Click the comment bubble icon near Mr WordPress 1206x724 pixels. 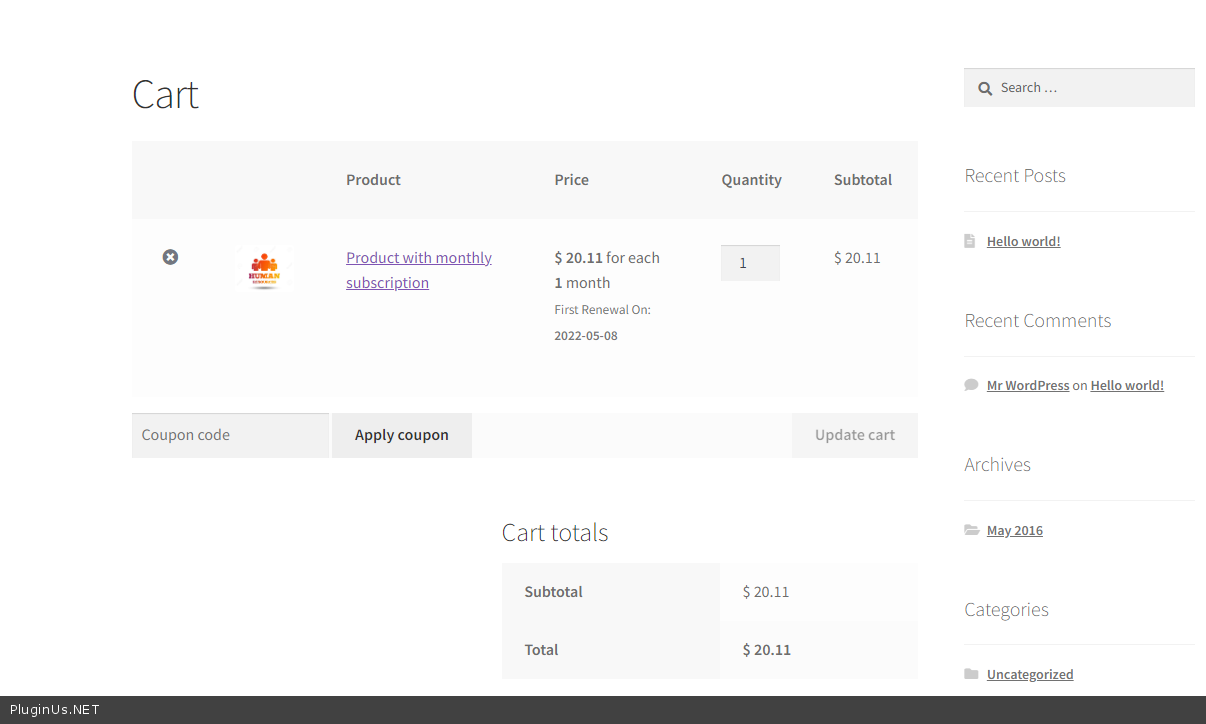coord(971,385)
